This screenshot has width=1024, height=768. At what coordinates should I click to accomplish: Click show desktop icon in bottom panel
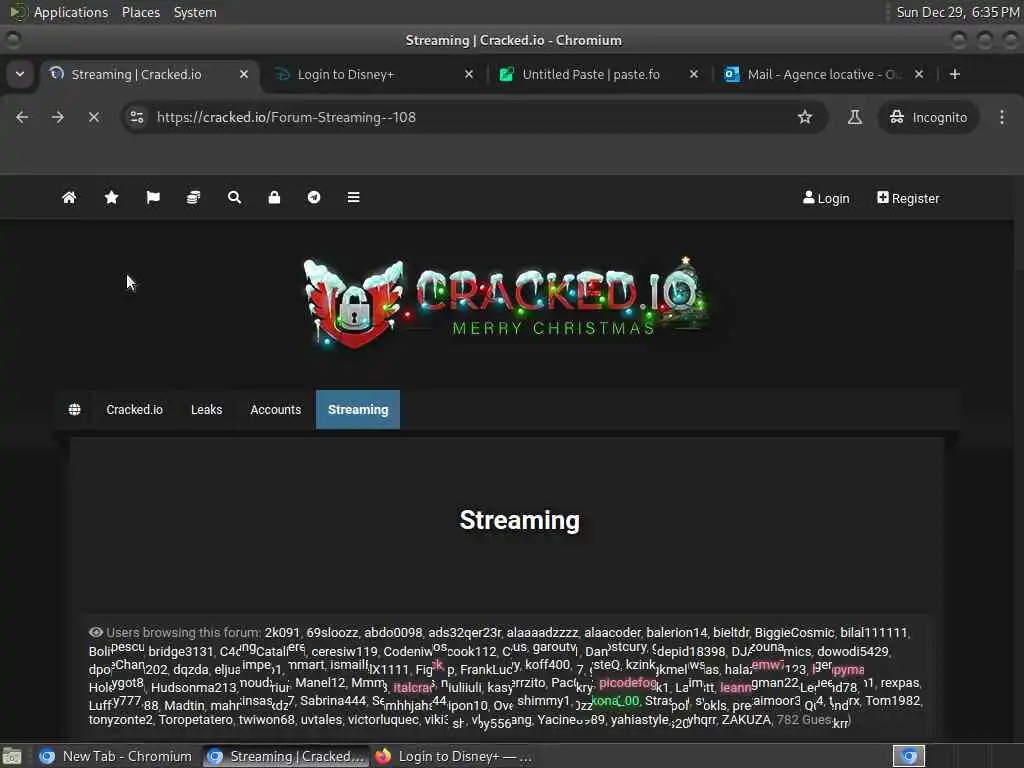coord(12,756)
